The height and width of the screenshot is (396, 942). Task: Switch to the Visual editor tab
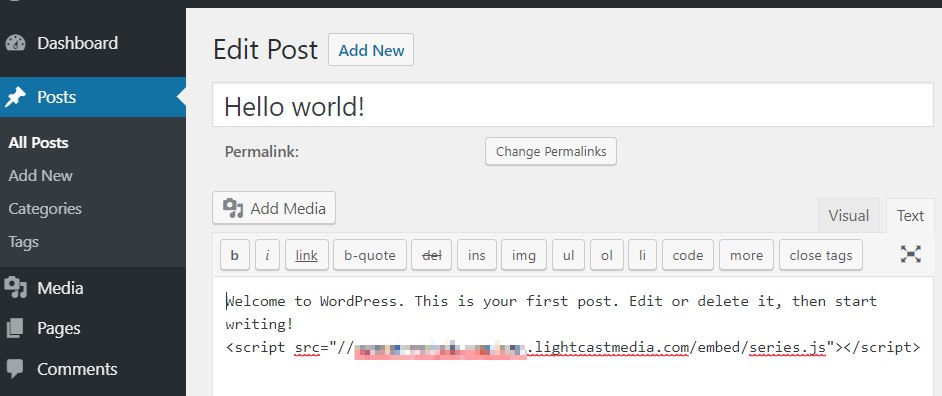(849, 216)
